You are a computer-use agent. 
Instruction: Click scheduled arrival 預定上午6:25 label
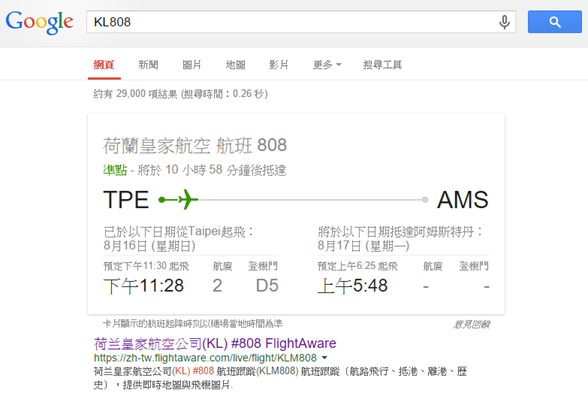[357, 266]
